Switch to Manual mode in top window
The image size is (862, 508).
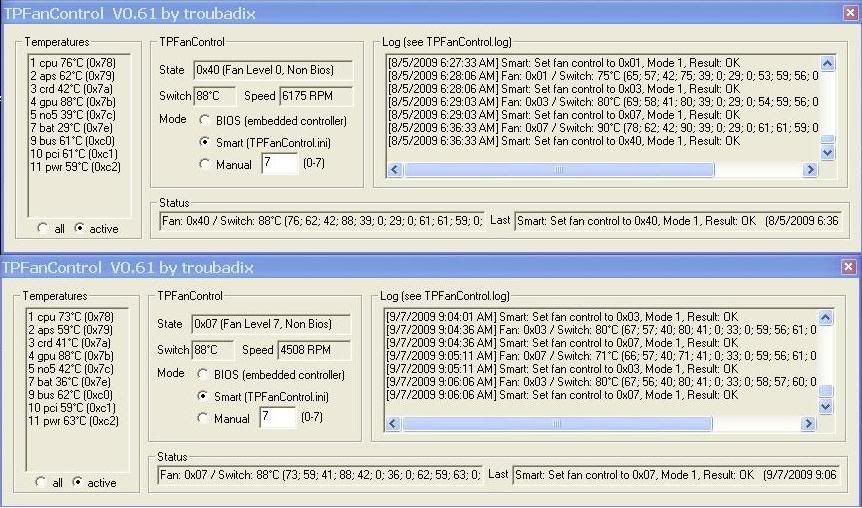click(205, 164)
